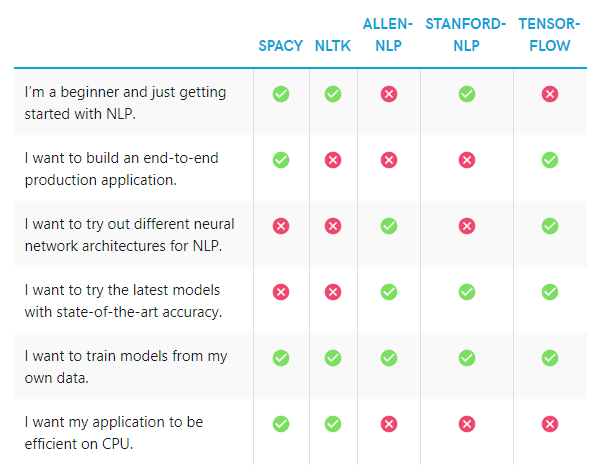The image size is (603, 476).
Task: Click AllenNLP's green check for neural architectures
Action: click(389, 226)
